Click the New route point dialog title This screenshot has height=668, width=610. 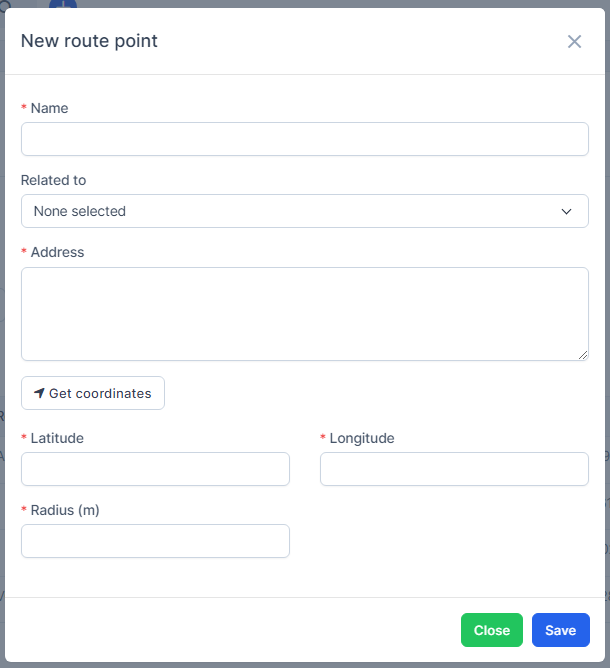pos(89,41)
